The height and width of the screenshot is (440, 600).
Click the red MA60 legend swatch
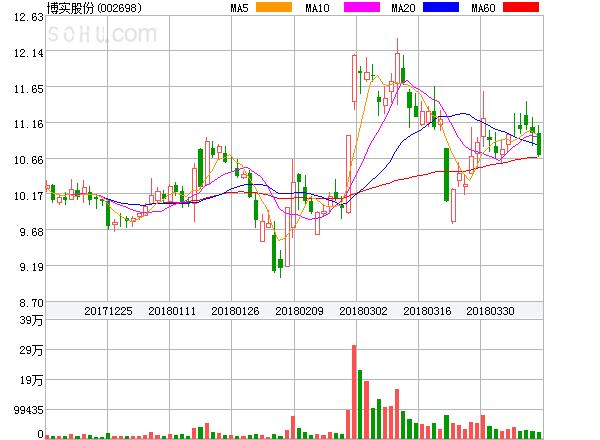[521, 7]
